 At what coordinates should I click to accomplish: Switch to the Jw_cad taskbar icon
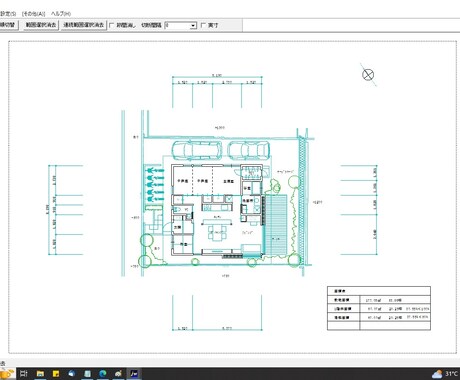pos(134,374)
